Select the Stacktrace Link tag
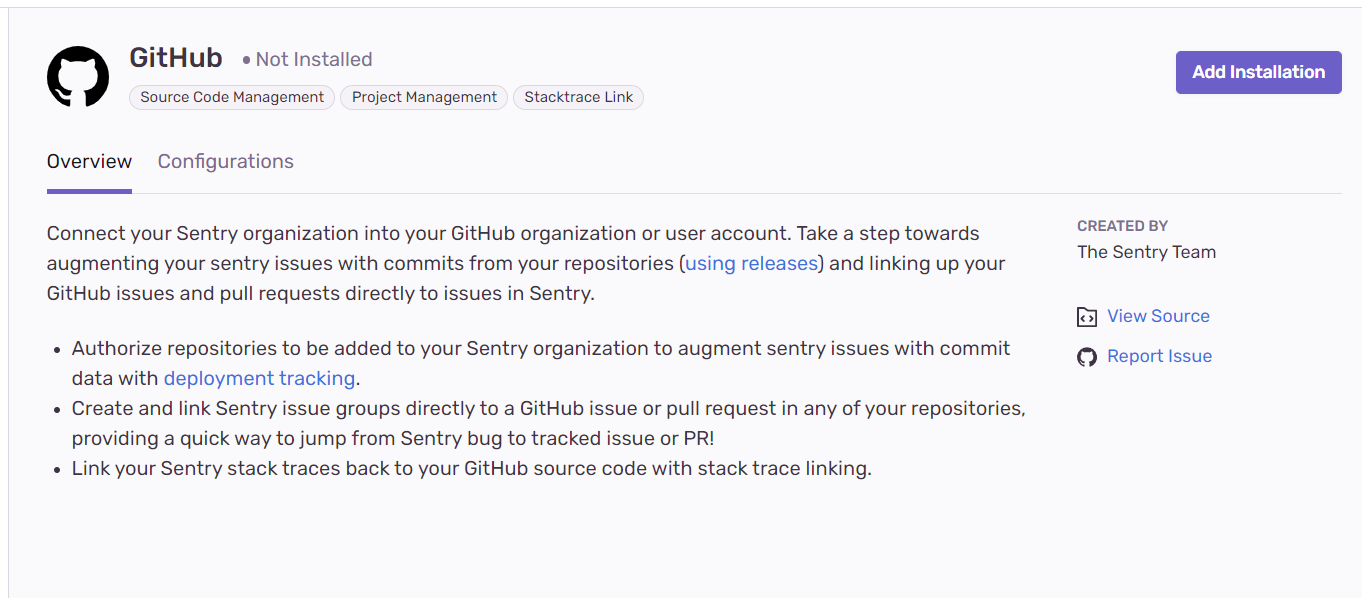 [578, 97]
